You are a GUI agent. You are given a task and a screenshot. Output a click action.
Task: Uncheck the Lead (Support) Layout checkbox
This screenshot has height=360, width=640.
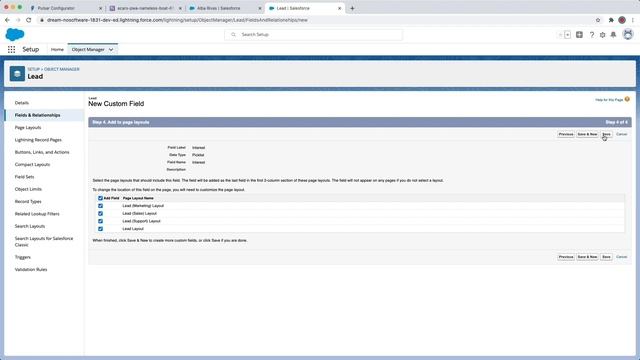pos(100,221)
